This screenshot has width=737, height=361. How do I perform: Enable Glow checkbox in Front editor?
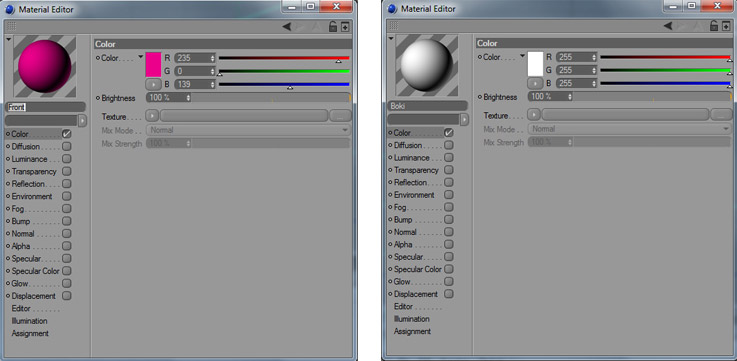pos(67,283)
